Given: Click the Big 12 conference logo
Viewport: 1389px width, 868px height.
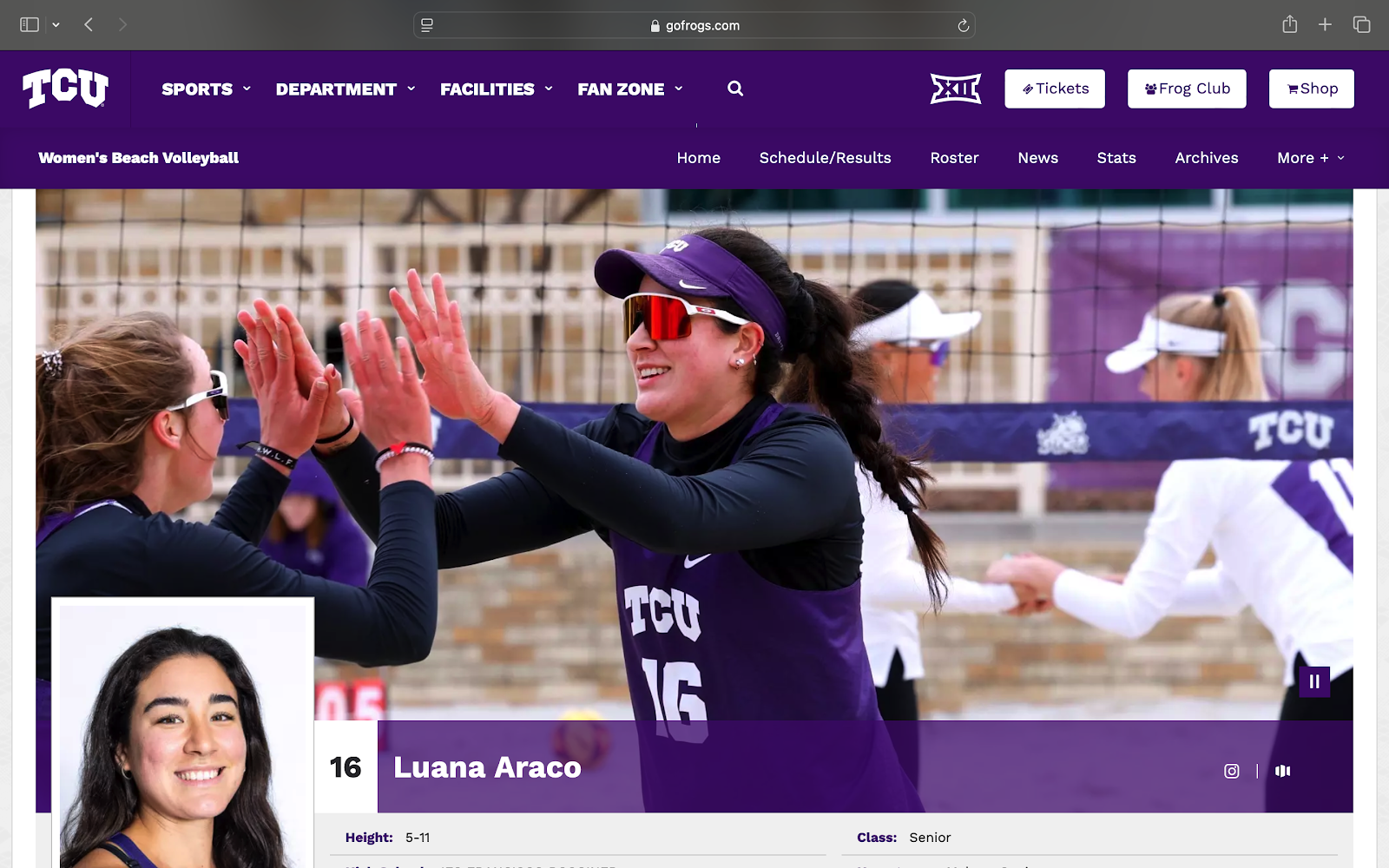Looking at the screenshot, I should tap(956, 89).
